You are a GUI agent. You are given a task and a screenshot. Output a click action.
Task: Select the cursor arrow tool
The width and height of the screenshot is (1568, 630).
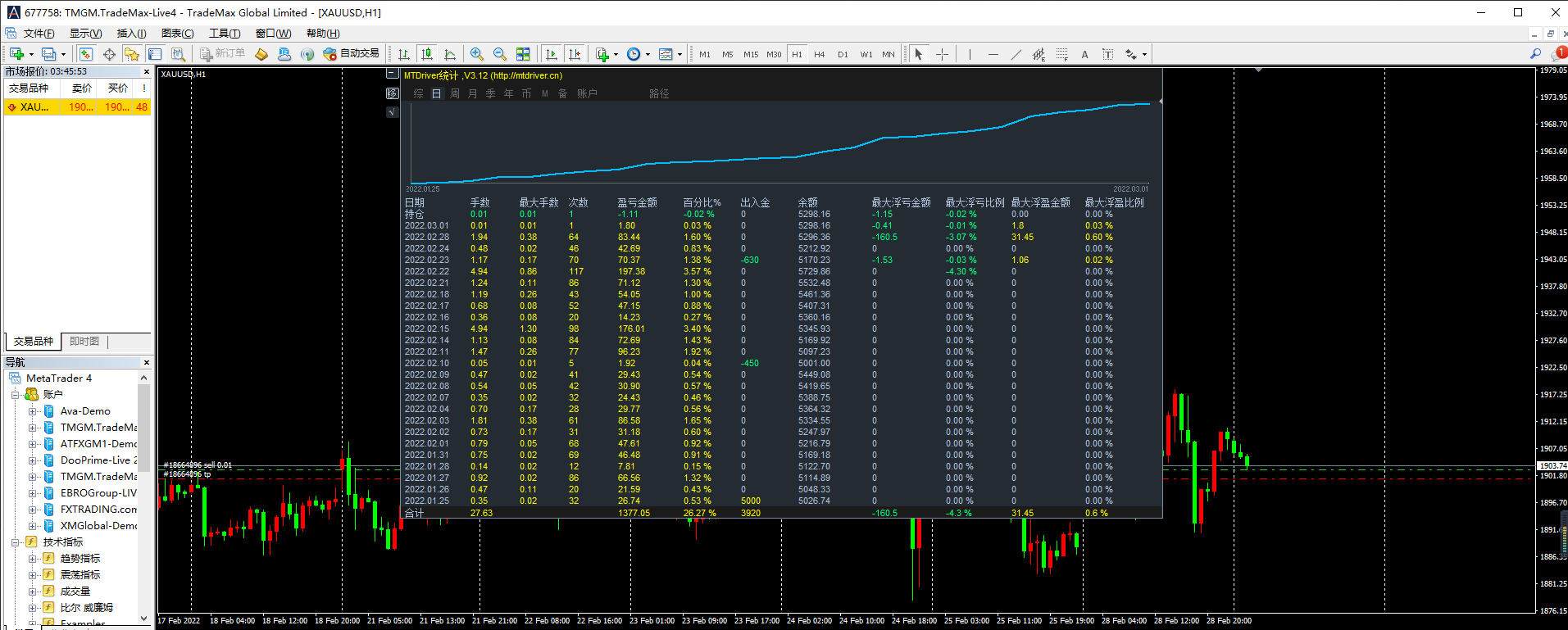(919, 54)
